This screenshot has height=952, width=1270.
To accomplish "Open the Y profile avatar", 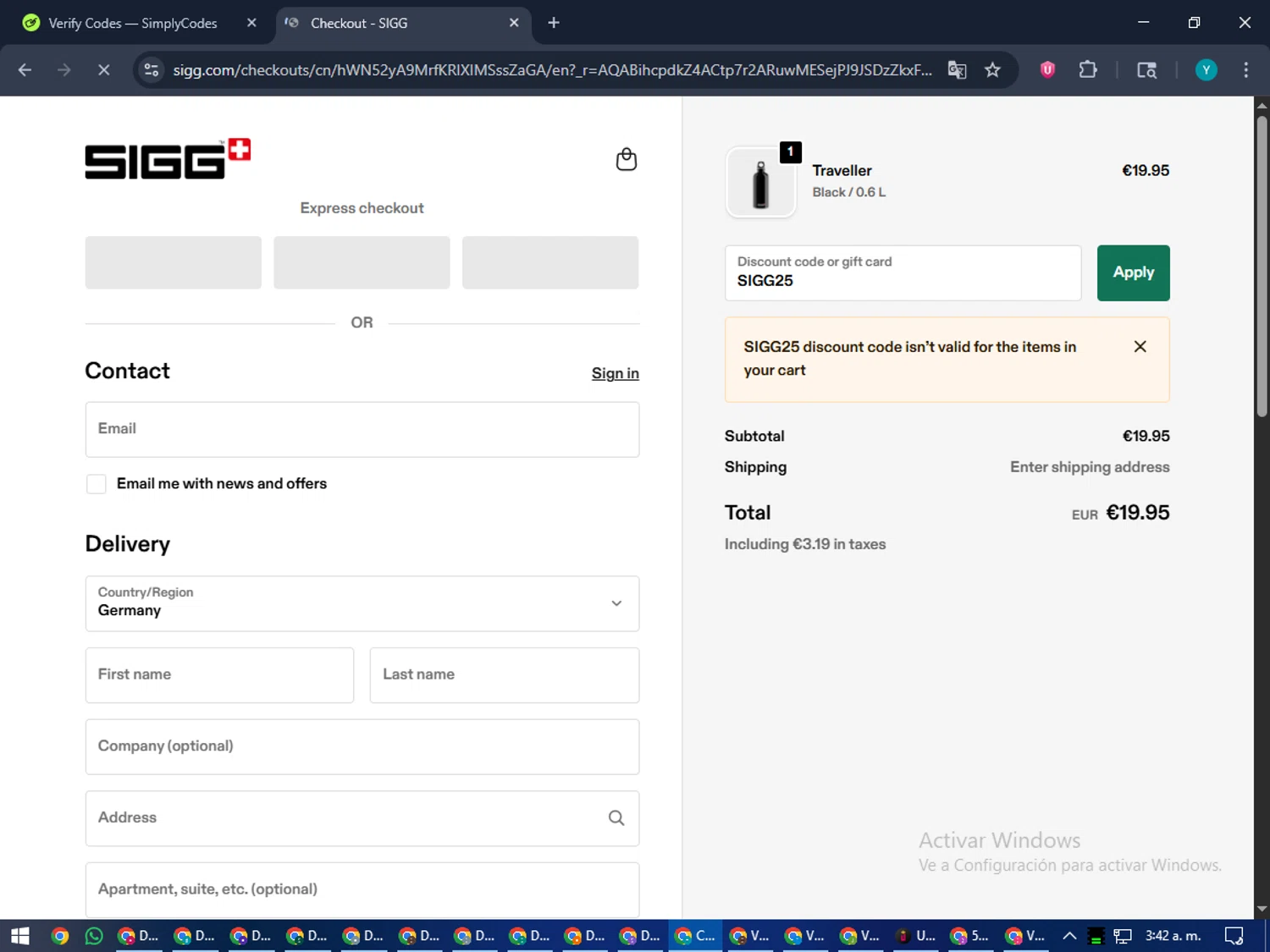I will [x=1206, y=70].
